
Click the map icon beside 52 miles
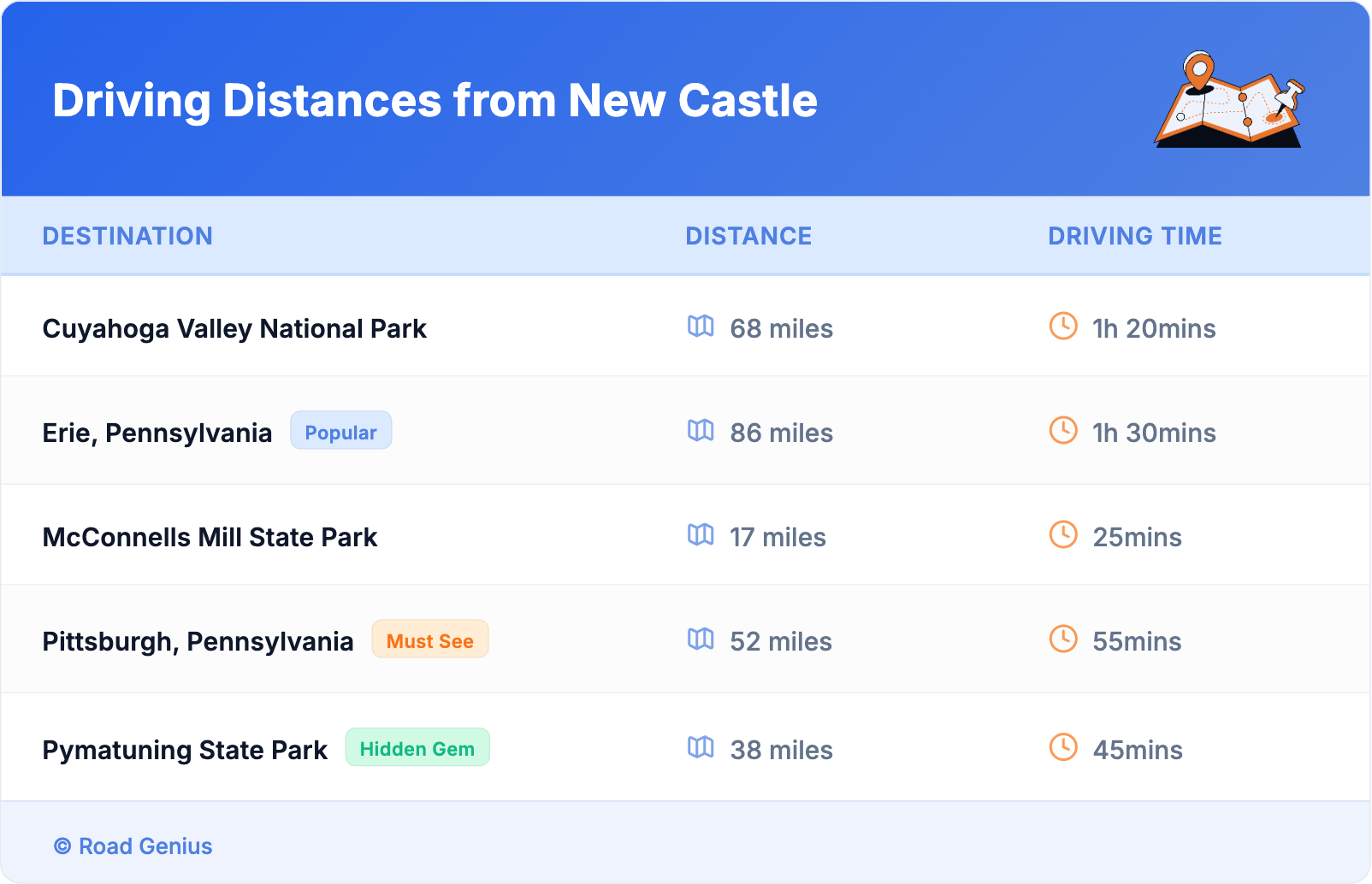pos(701,639)
